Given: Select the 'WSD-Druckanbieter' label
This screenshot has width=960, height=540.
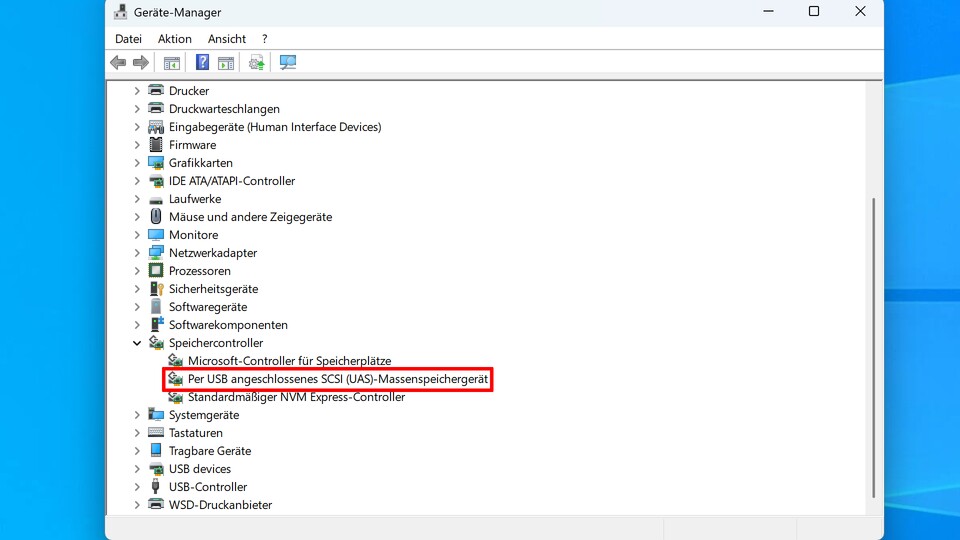Looking at the screenshot, I should [220, 504].
